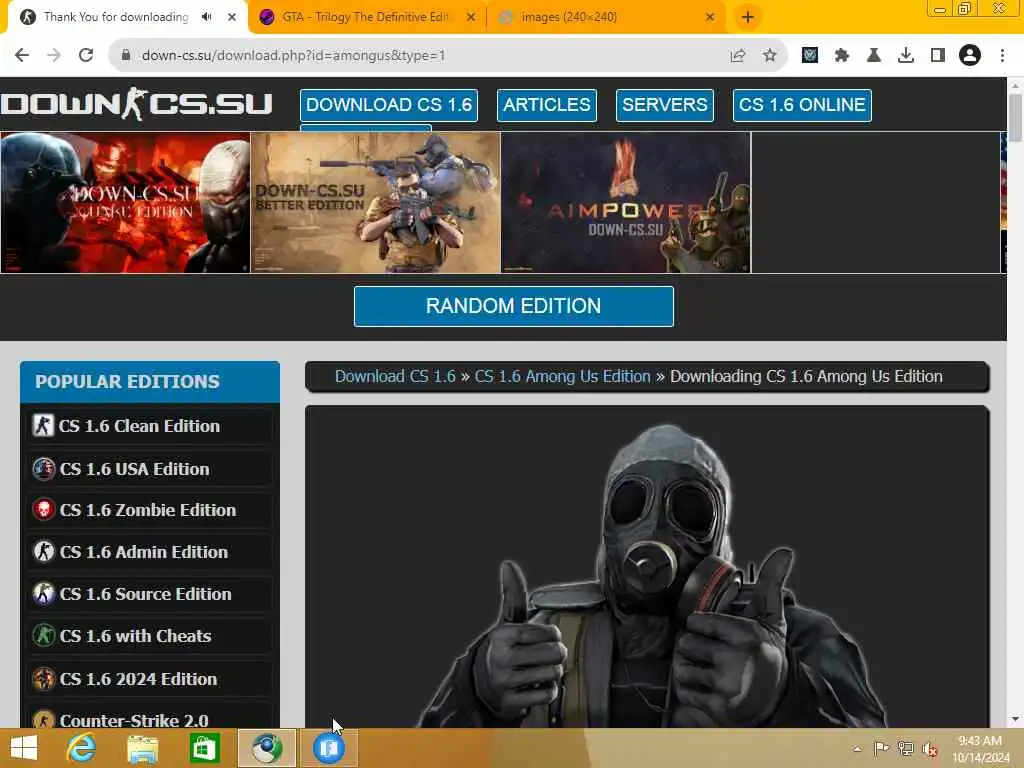1024x768 pixels.
Task: Click the Admin Edition icon
Action: coord(43,552)
